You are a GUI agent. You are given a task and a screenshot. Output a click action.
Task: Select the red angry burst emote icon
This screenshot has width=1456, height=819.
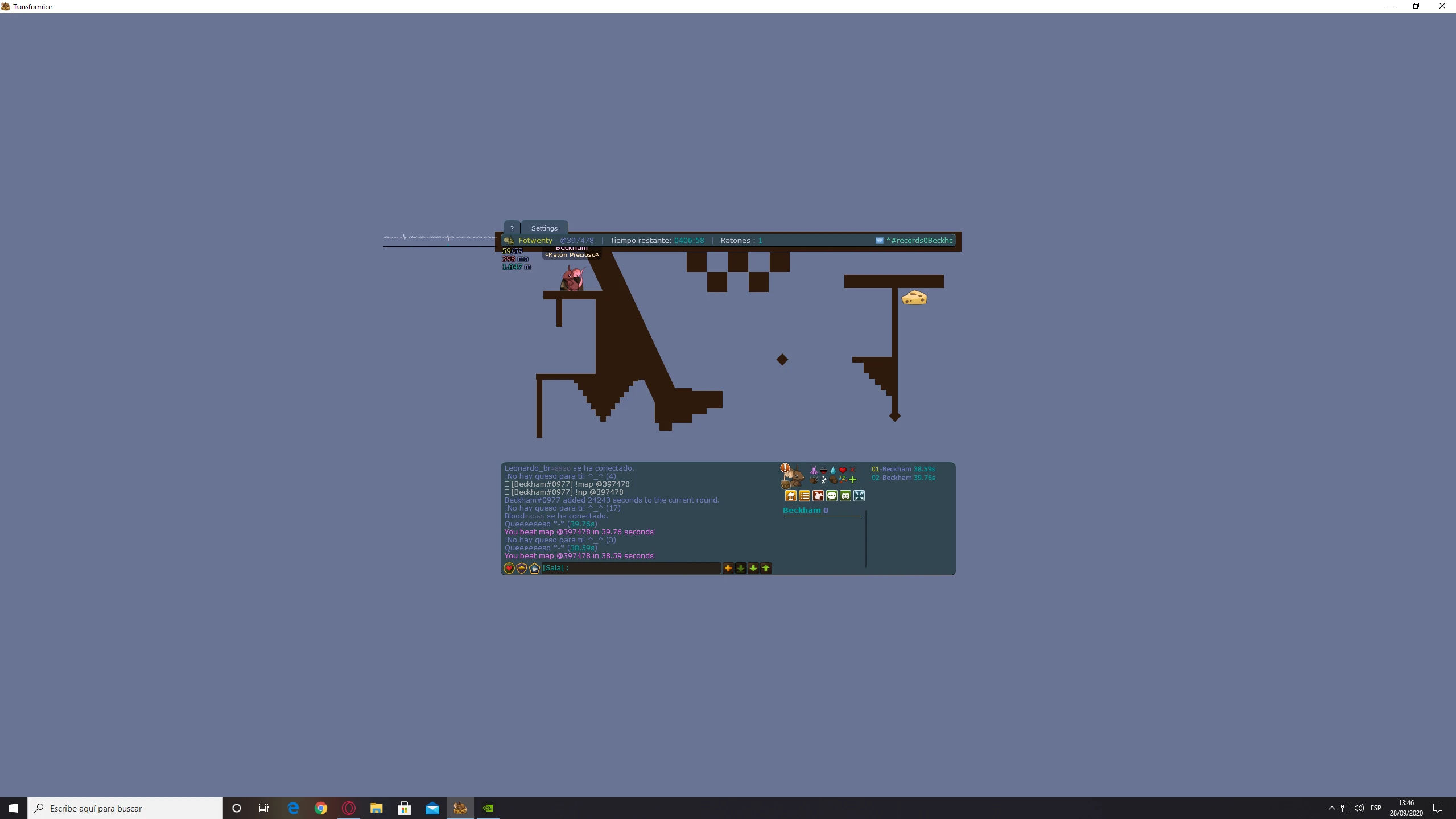852,470
